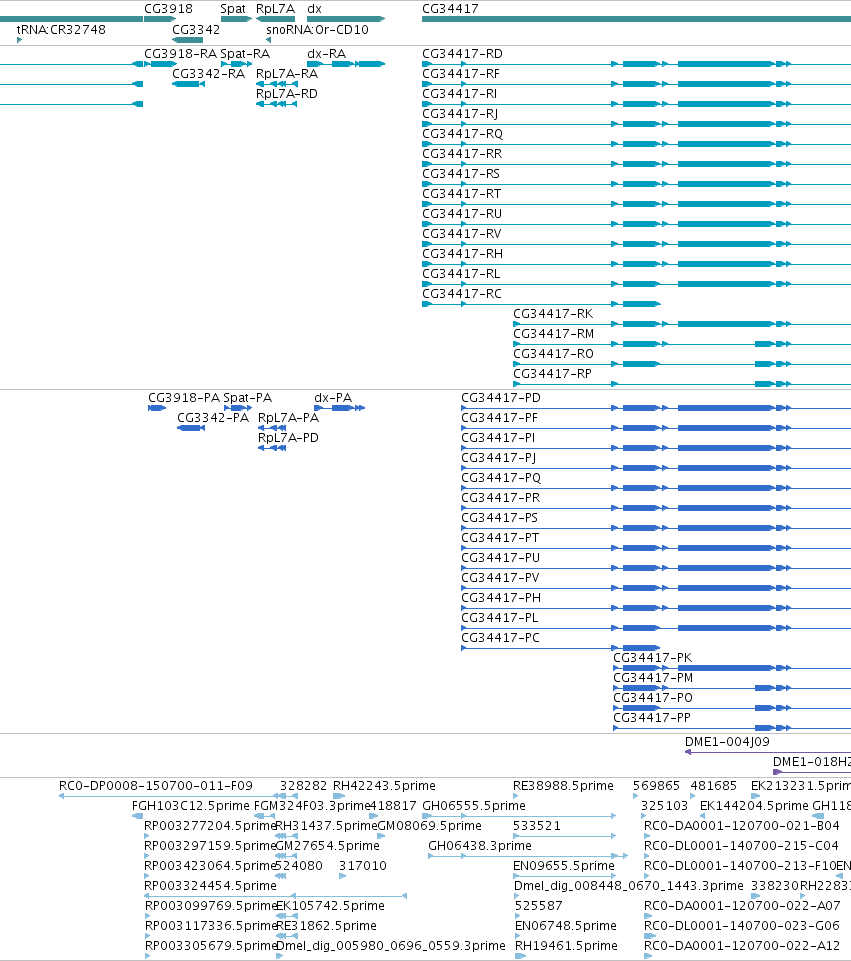Select EST GM08069.5prime

429,826
